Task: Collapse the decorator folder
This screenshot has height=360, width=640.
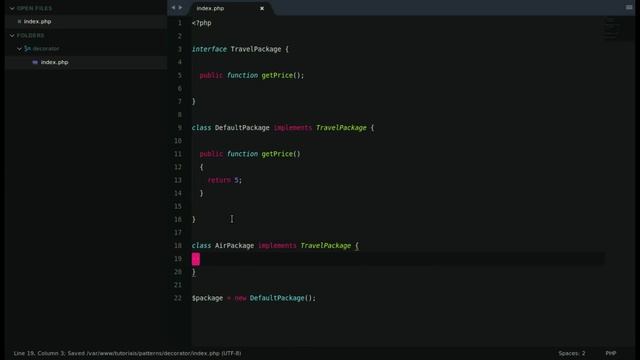Action: coord(19,49)
